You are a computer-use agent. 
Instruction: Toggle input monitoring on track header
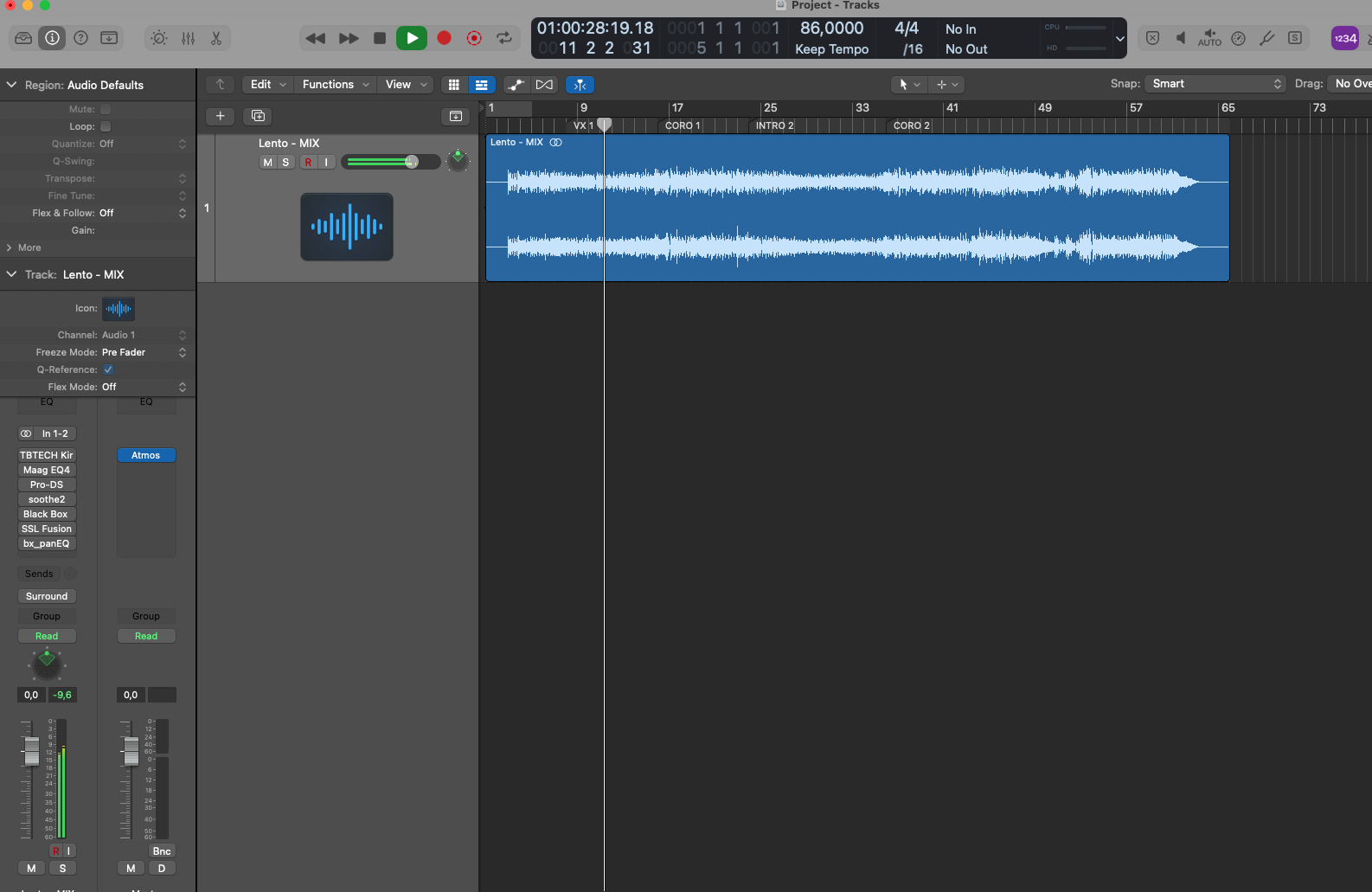(326, 162)
